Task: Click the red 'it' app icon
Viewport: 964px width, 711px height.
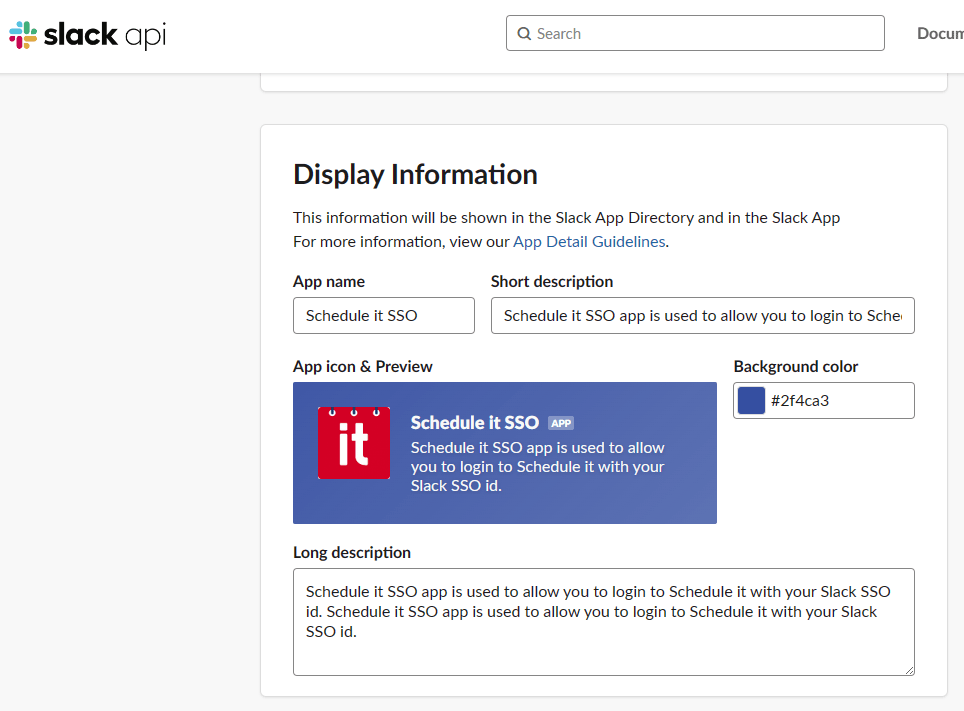Action: point(354,442)
